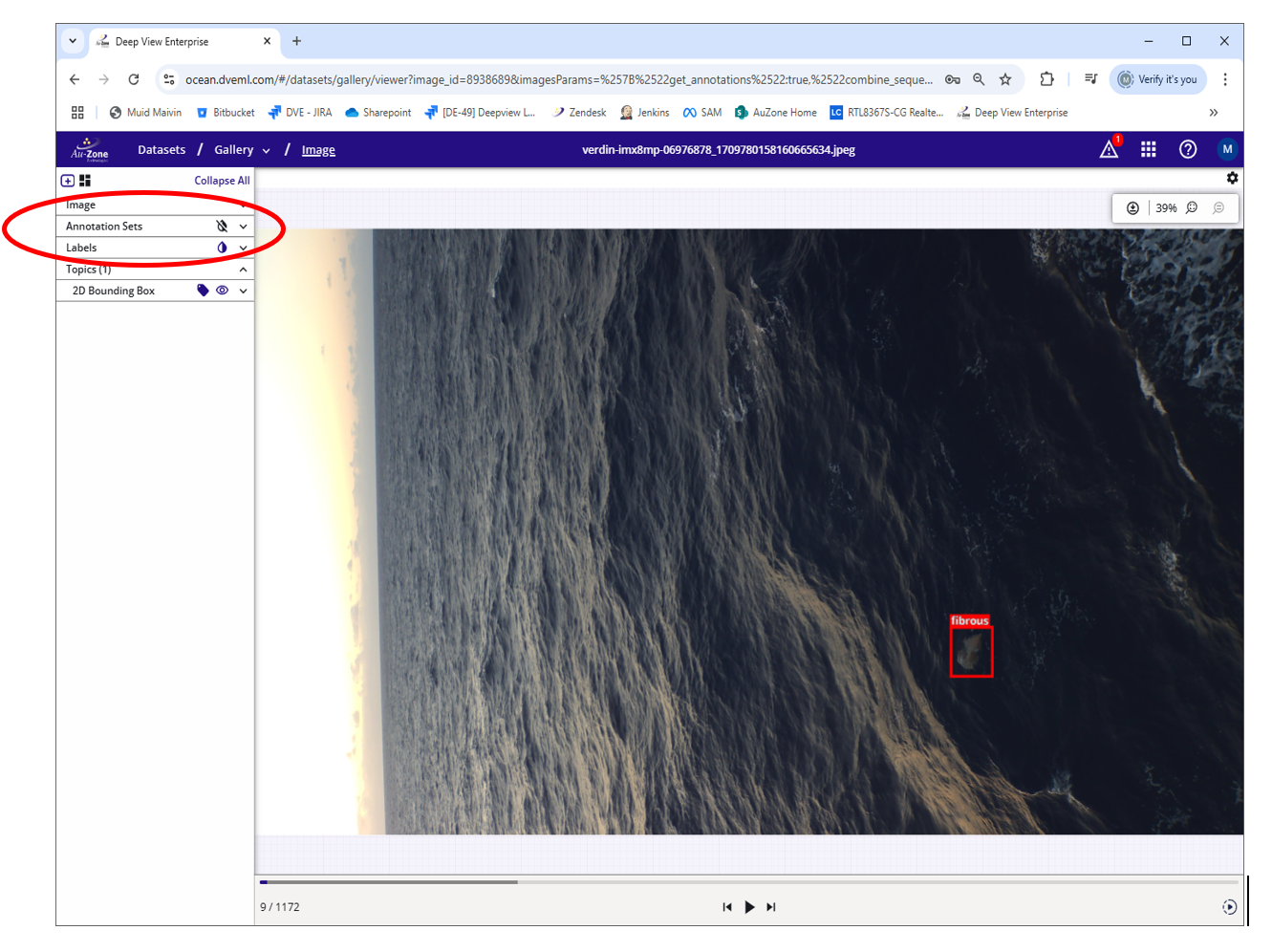Click Collapse All link
Screen dimensions: 1272x952
pos(222,181)
